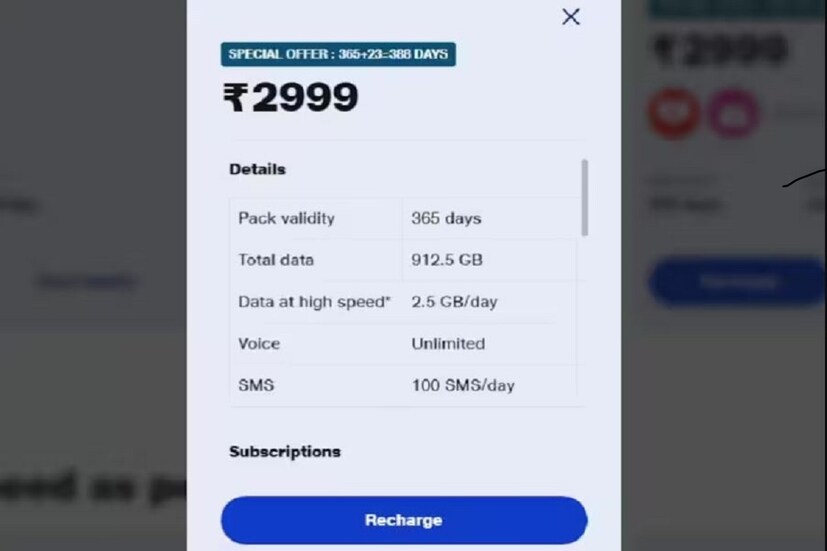Click the 365 days validity value
The height and width of the screenshot is (551, 827).
pos(446,218)
